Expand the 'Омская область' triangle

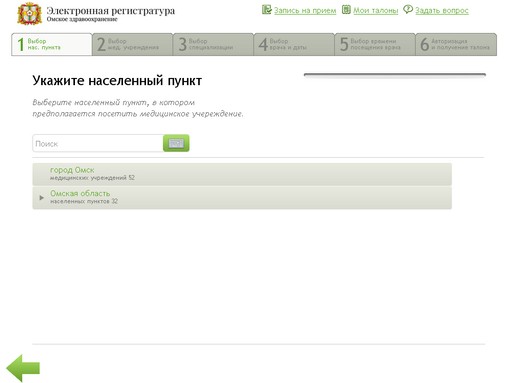pyautogui.click(x=41, y=197)
